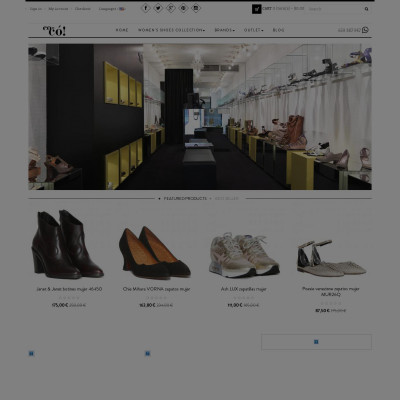Expand the Outlet dropdown menu
The width and height of the screenshot is (400, 400).
point(254,30)
